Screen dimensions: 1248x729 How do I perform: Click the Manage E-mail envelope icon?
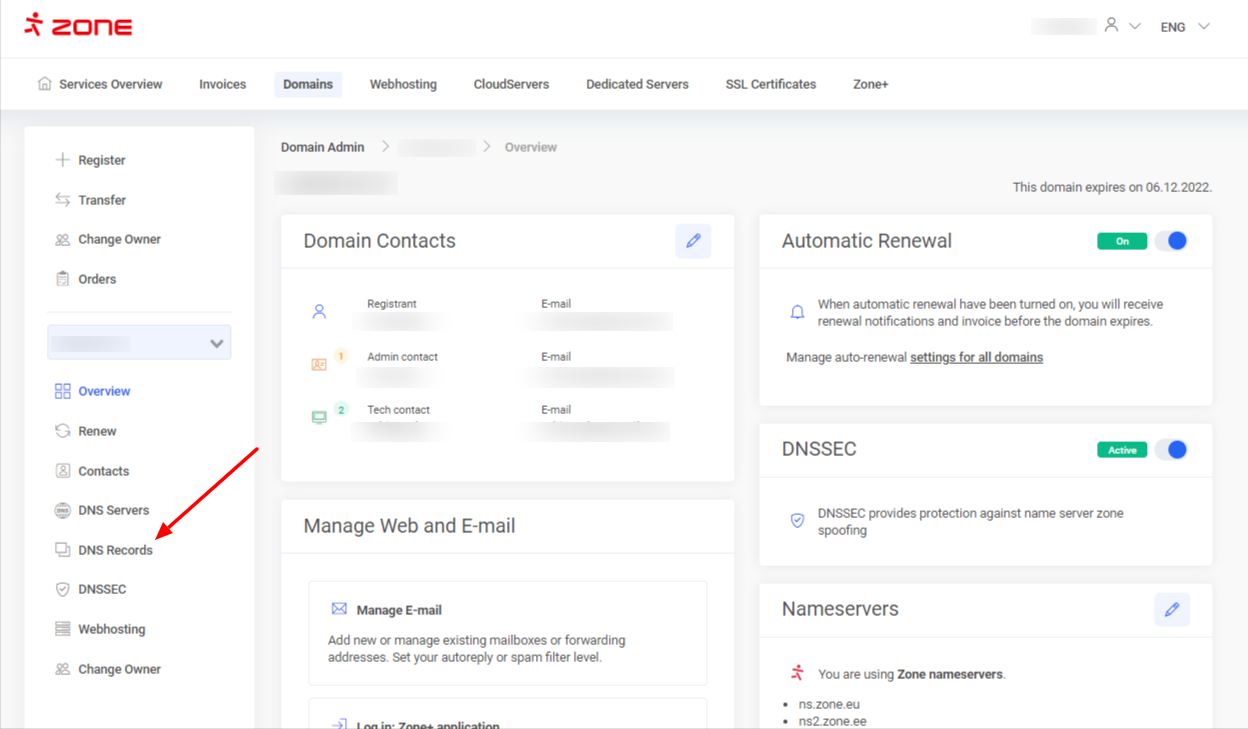339,609
